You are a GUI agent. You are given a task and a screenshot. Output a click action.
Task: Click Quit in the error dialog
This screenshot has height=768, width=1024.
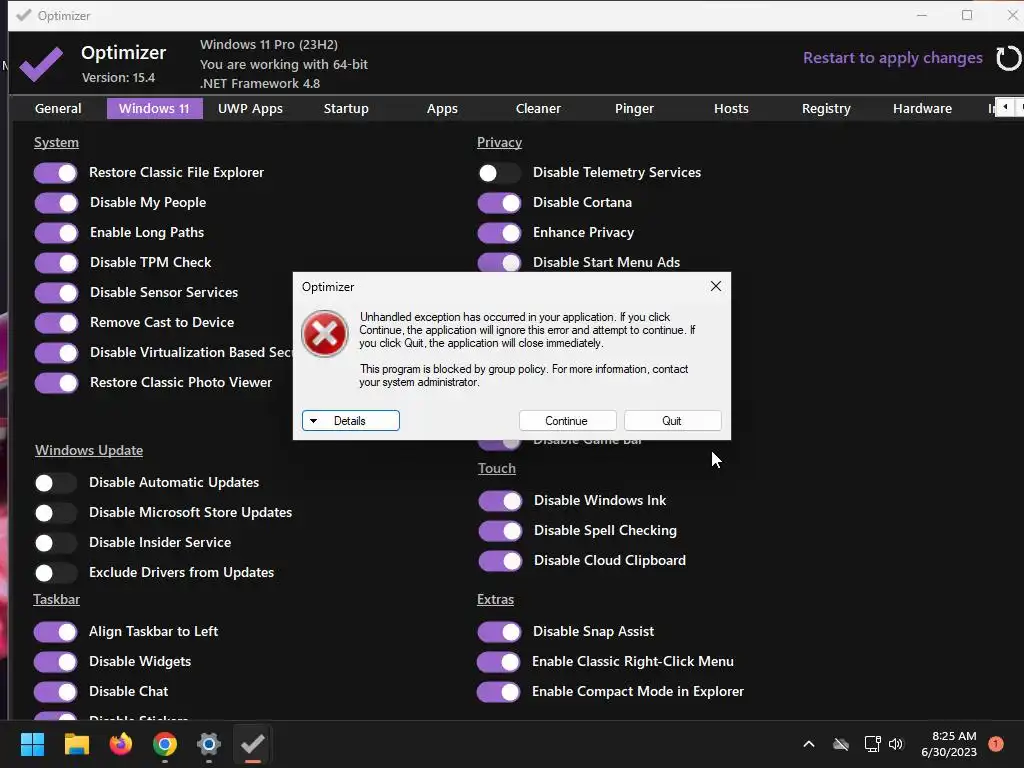[673, 421]
